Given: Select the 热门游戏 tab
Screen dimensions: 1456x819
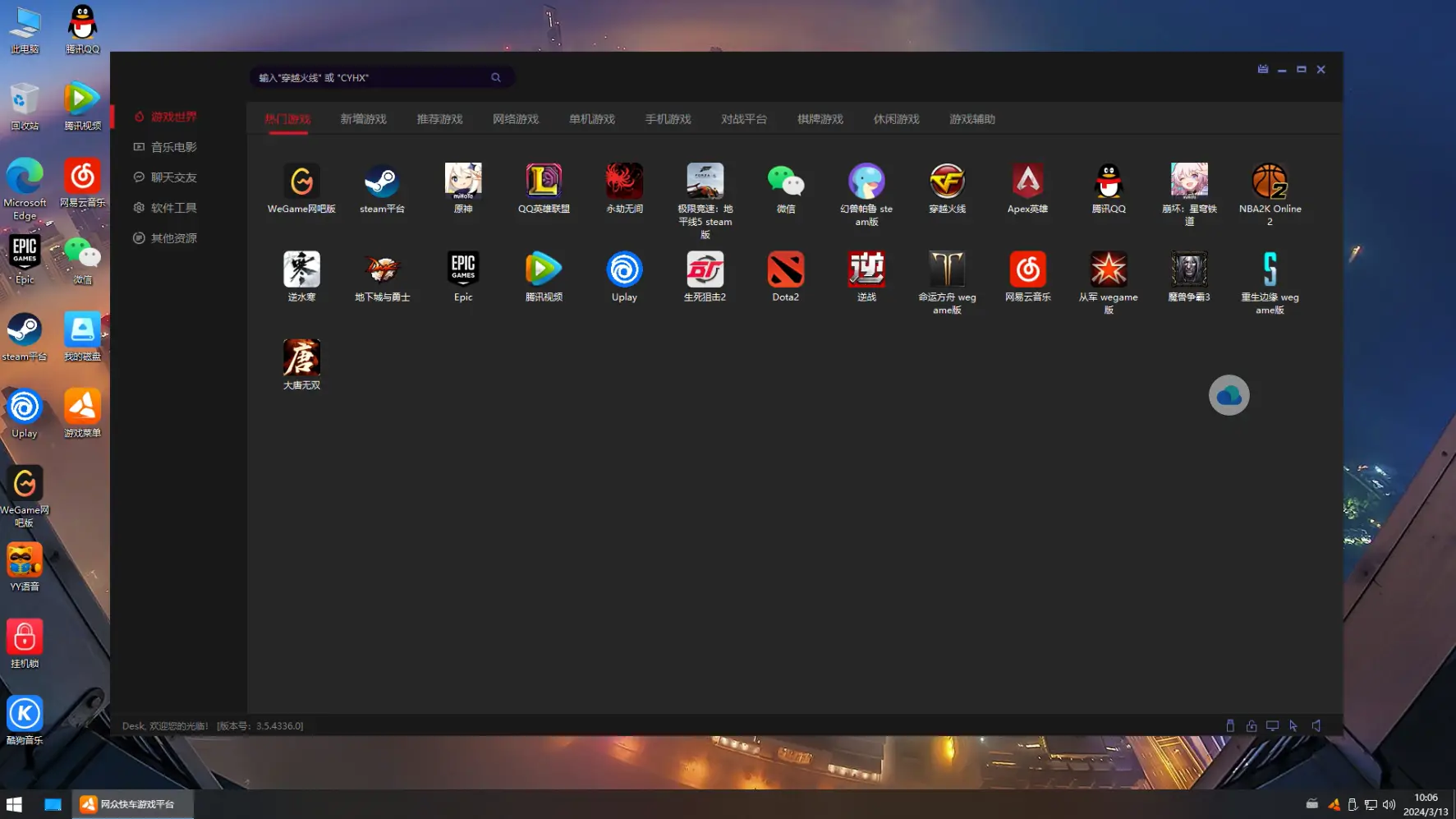Looking at the screenshot, I should (287, 119).
